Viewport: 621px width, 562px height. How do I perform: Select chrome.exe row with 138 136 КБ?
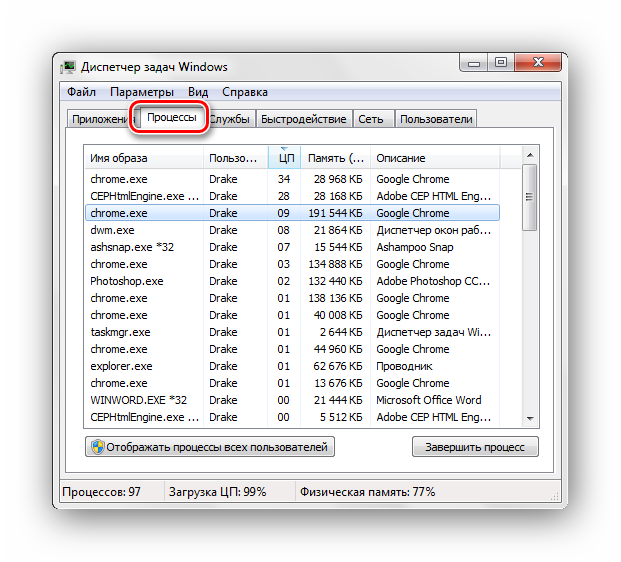click(x=292, y=298)
